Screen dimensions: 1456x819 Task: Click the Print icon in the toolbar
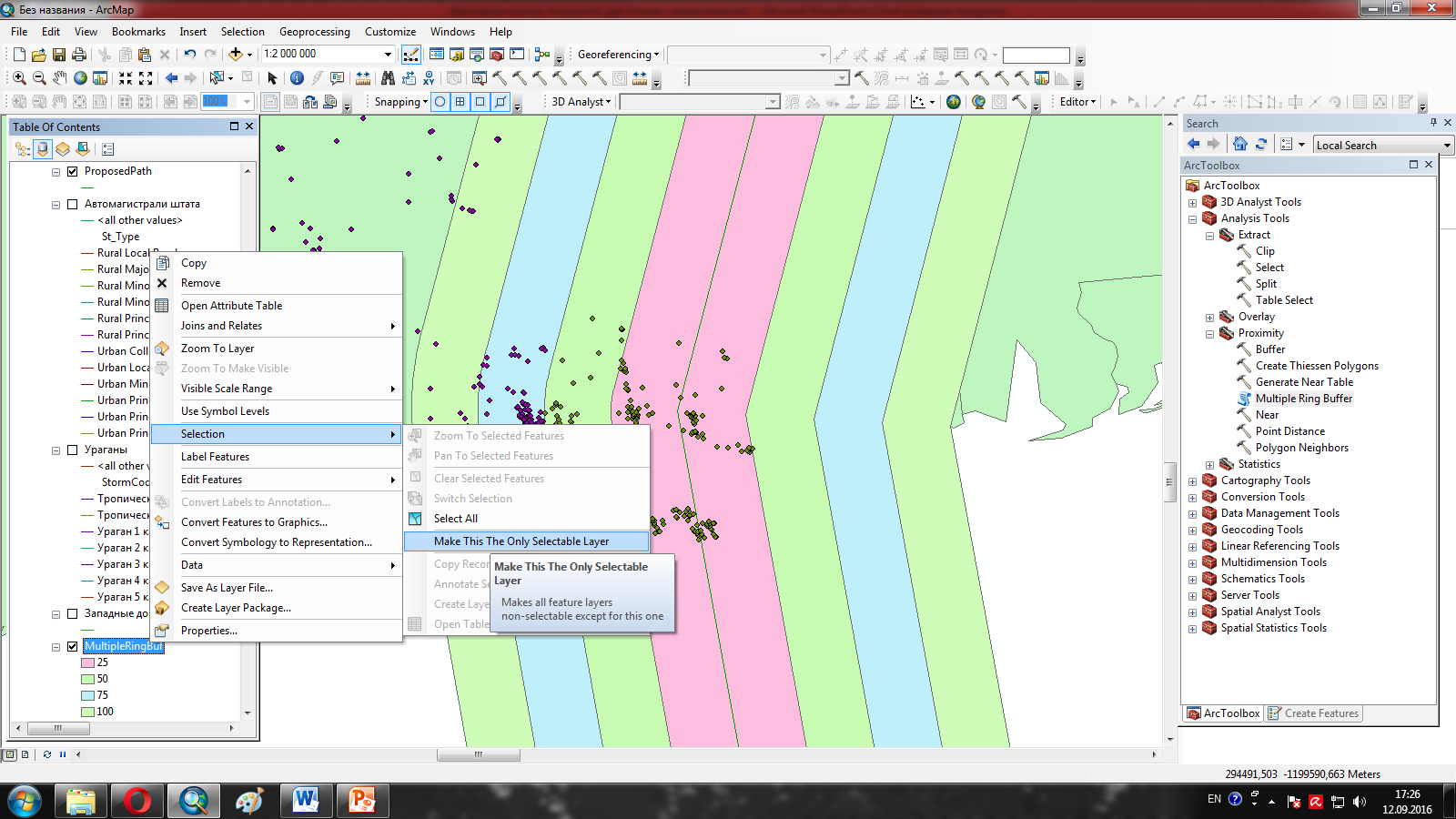point(79,55)
